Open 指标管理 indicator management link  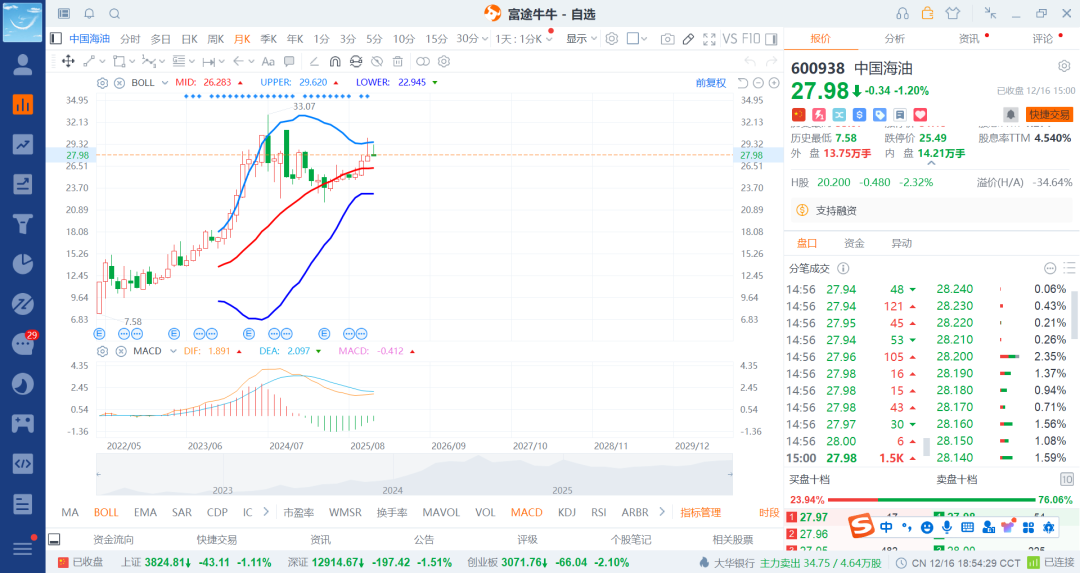click(x=700, y=512)
